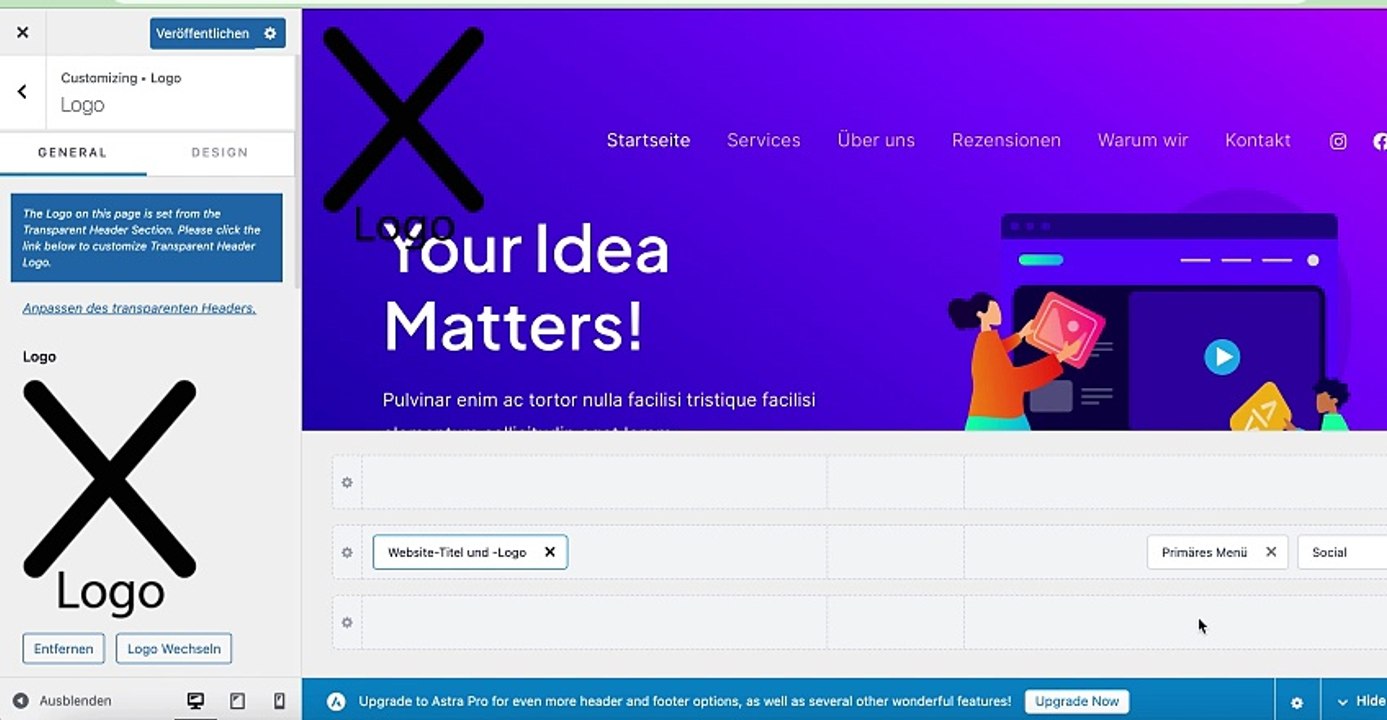
Task: Click the Logo Wechseln button
Action: point(174,649)
